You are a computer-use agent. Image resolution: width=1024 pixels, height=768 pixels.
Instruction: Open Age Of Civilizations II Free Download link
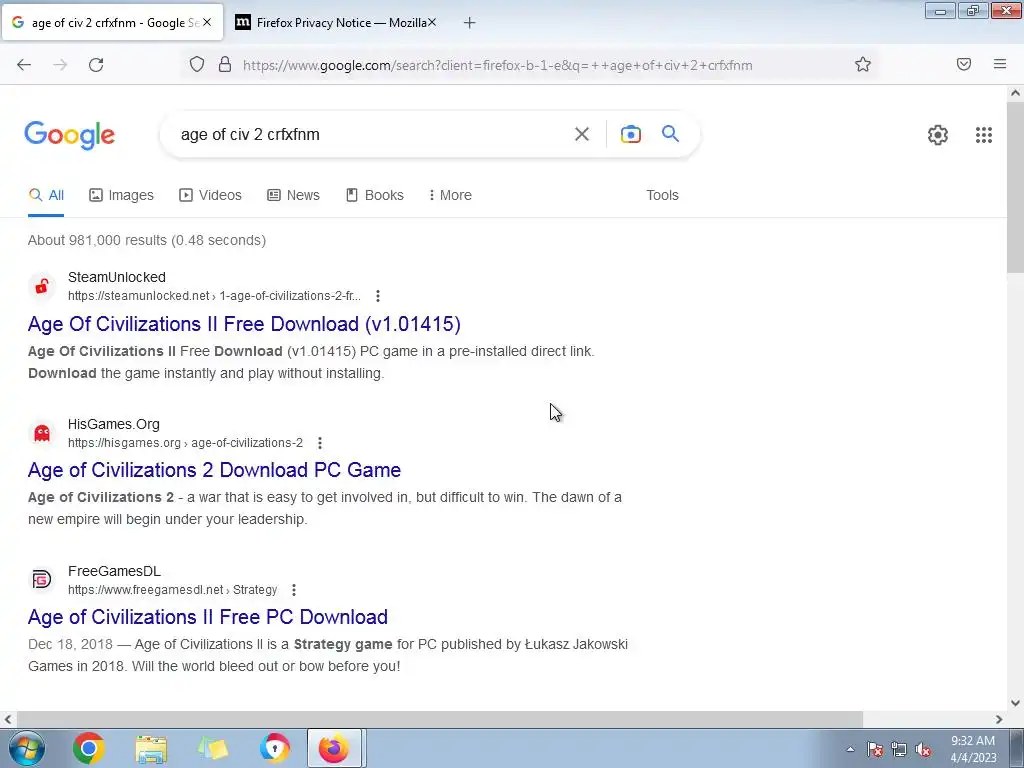(x=244, y=324)
